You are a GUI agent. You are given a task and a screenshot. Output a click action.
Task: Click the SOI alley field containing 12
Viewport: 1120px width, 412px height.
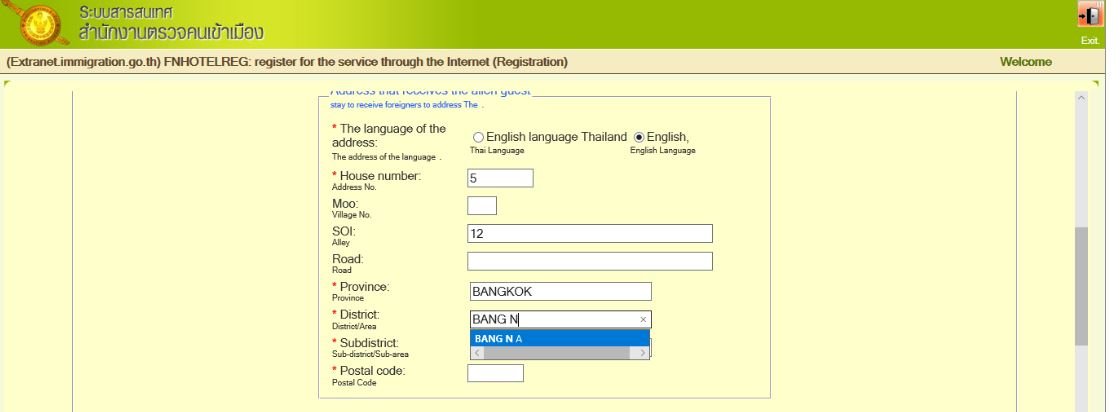coord(589,233)
